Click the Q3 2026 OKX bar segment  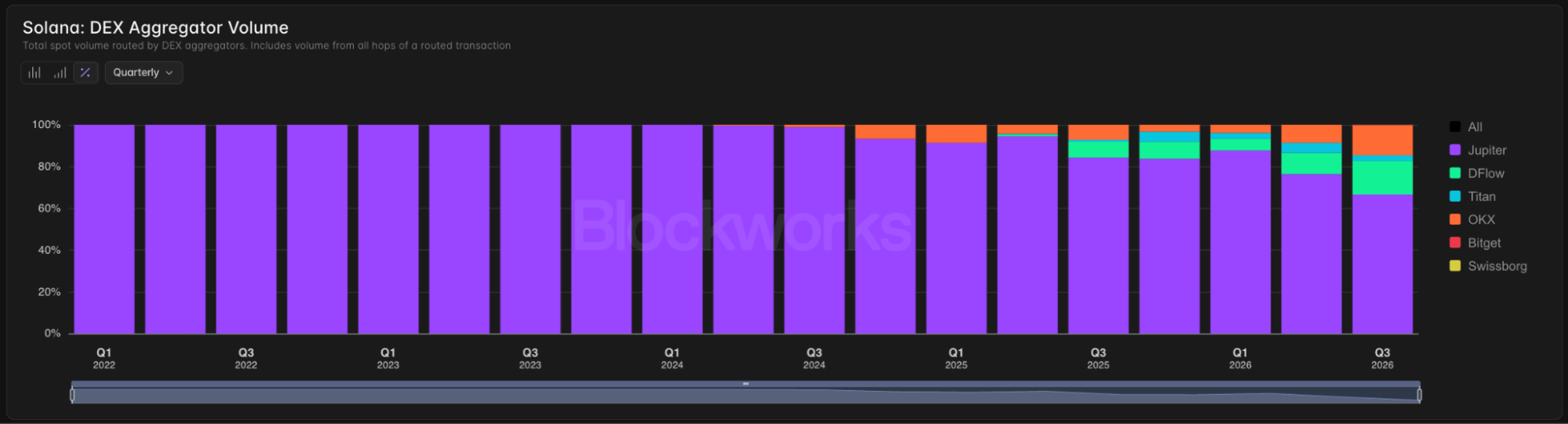coord(1382,140)
